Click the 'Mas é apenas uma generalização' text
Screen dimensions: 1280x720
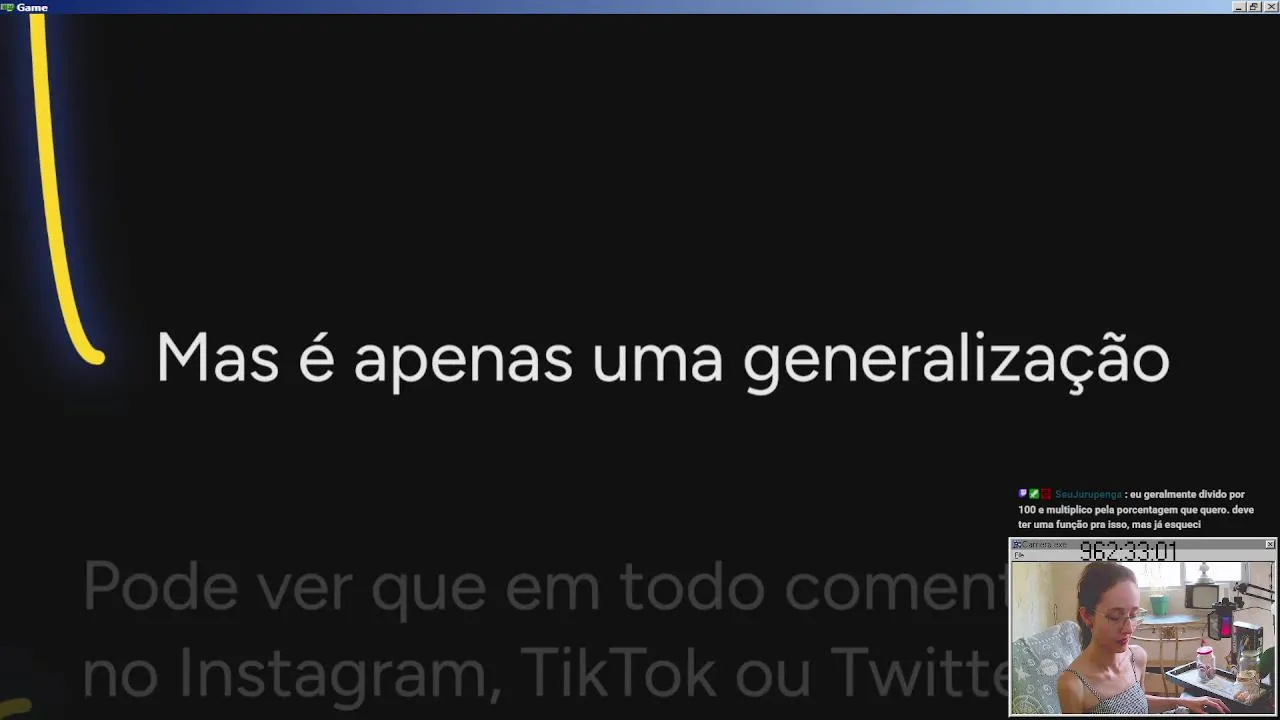coord(663,360)
